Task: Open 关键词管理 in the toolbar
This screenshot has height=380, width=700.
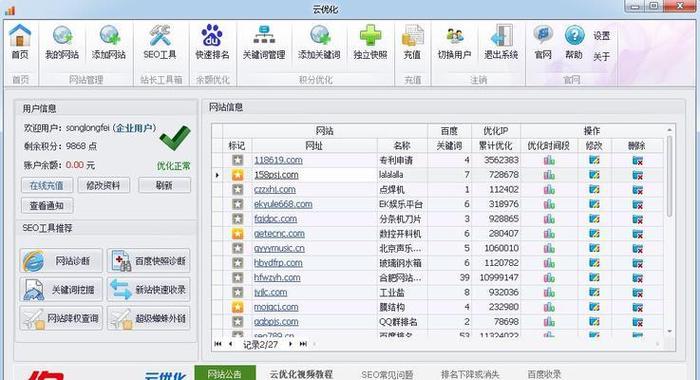Action: click(264, 42)
